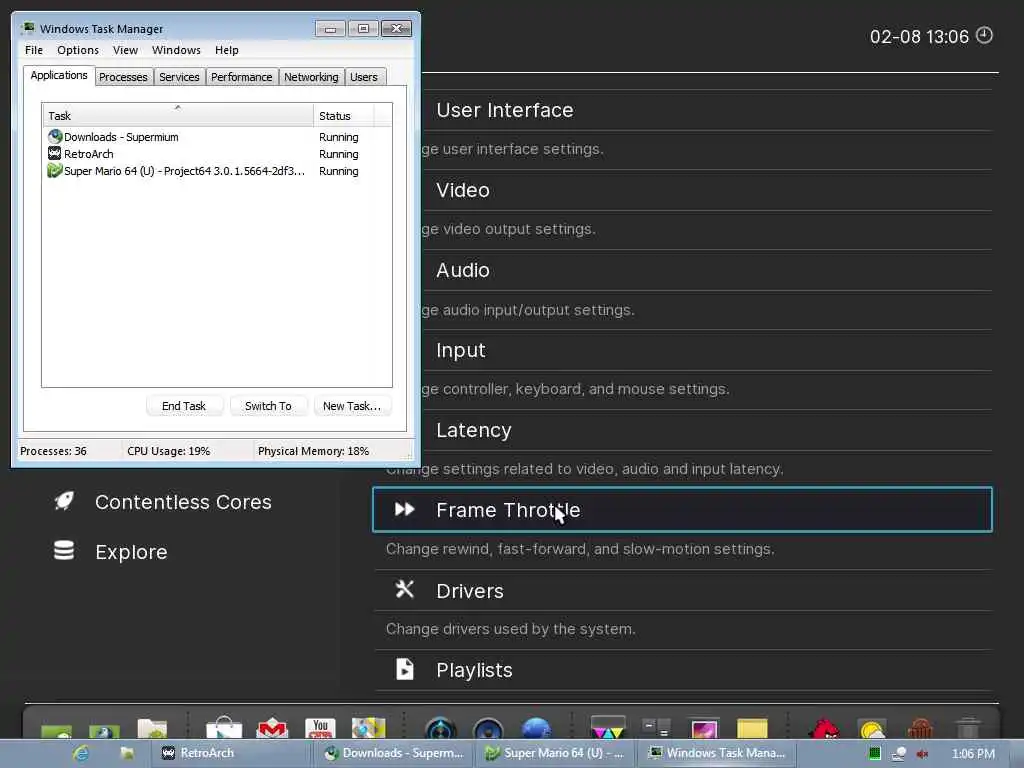
Task: Click the Windows Task Manager taskbar button
Action: pyautogui.click(x=716, y=753)
